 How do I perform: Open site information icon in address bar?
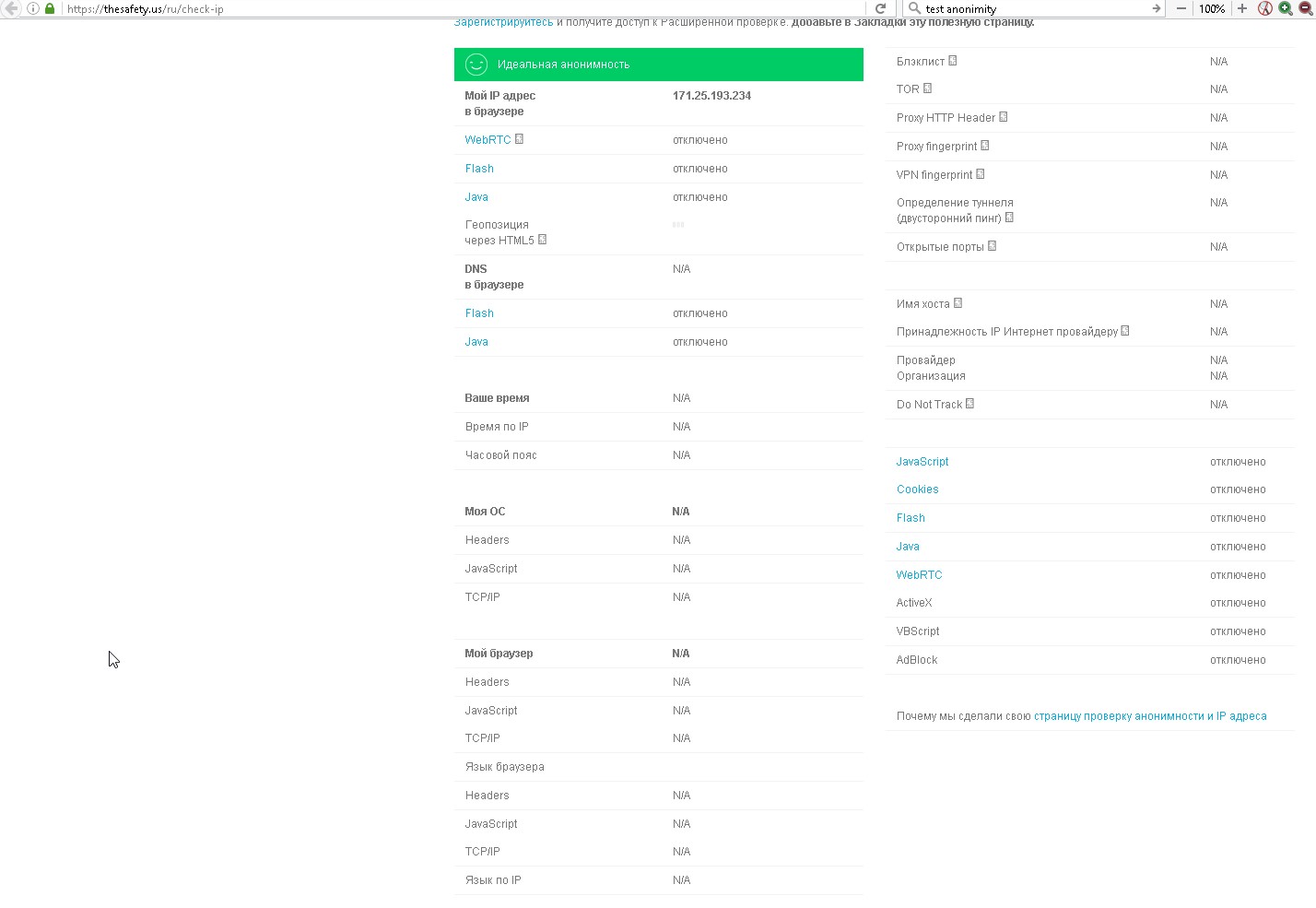[33, 8]
